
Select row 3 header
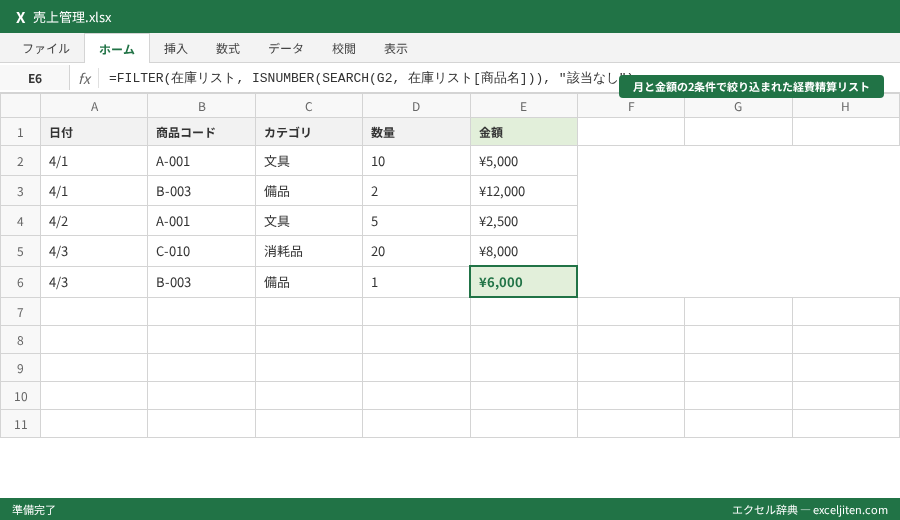tap(20, 191)
